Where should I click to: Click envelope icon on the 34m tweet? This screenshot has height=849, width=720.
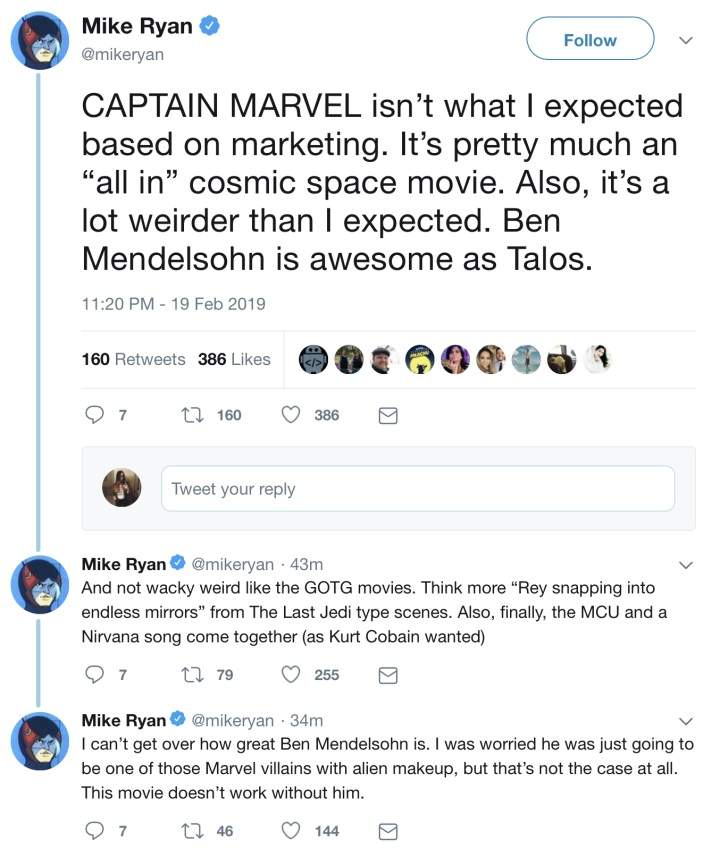tap(388, 830)
